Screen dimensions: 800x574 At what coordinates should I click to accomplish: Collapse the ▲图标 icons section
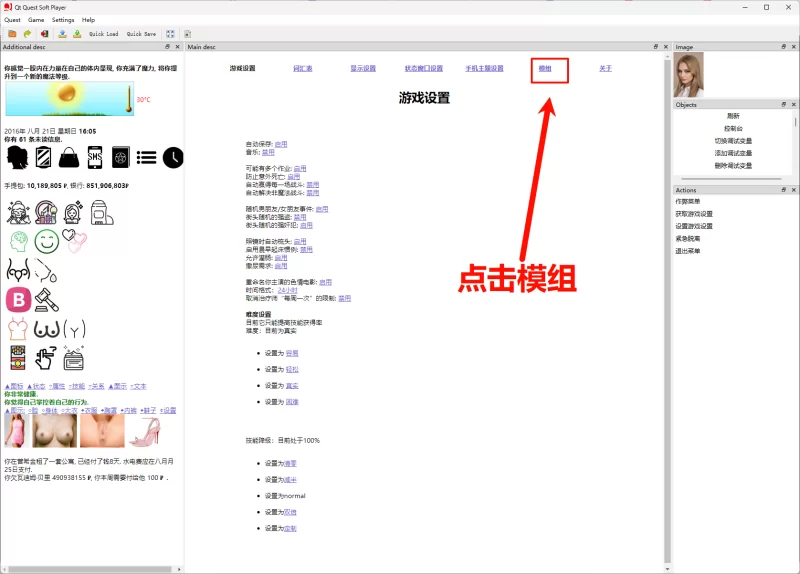tap(14, 386)
